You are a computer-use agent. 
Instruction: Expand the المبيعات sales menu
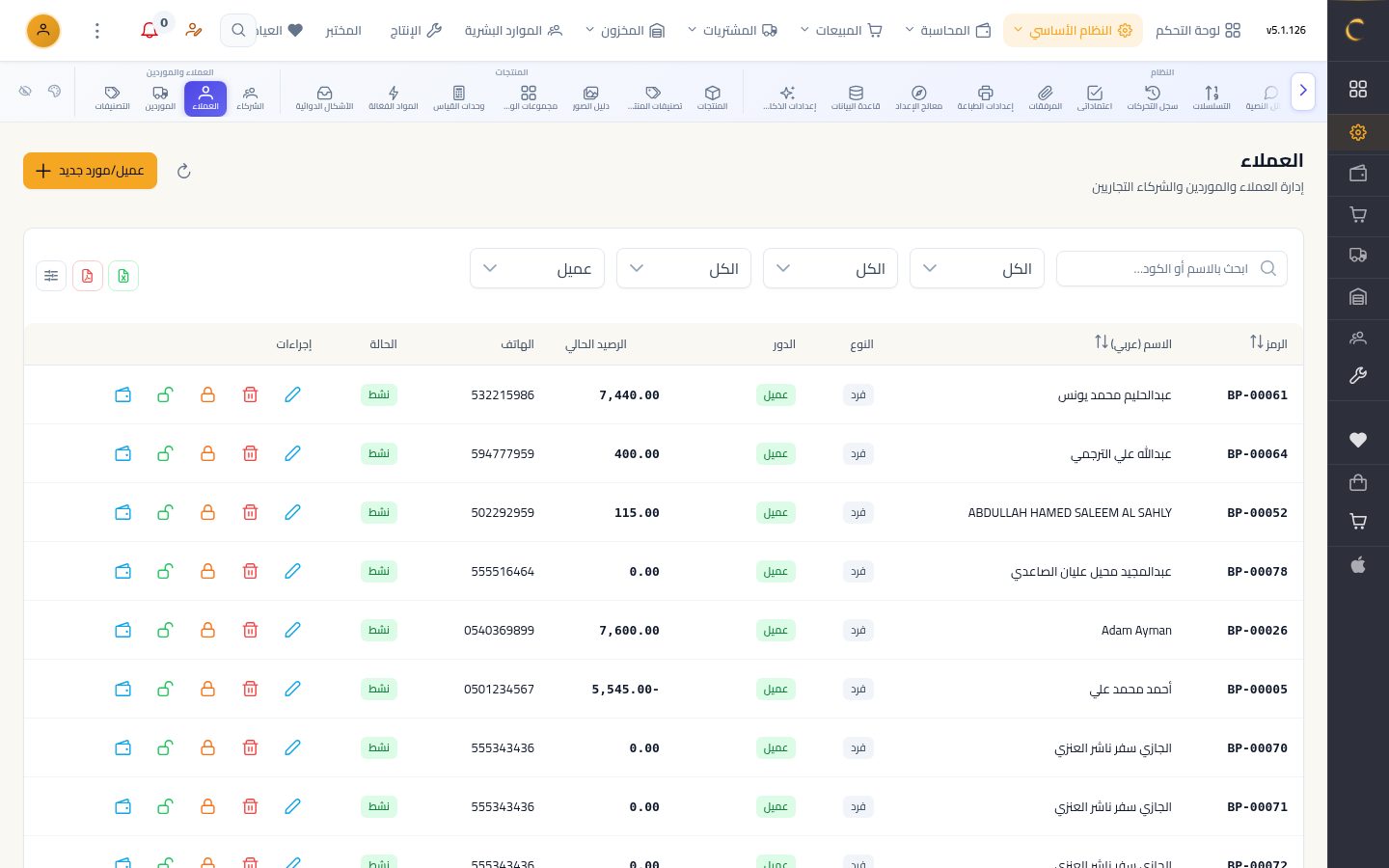coord(841,31)
